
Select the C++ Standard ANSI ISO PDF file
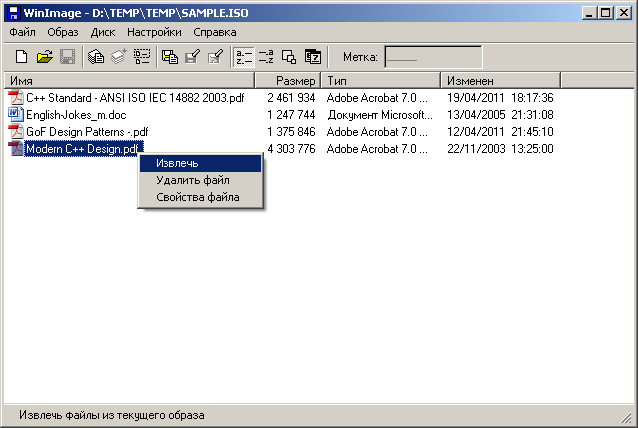pyautogui.click(x=134, y=98)
